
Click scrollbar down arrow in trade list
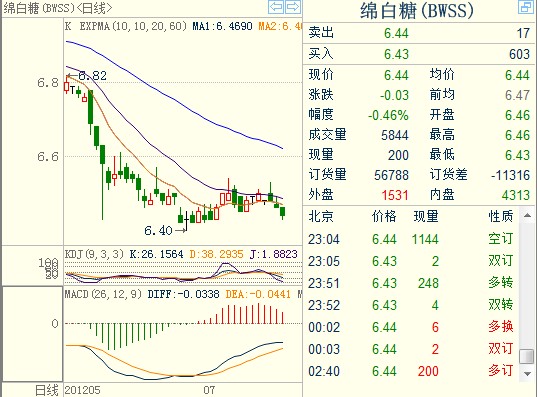(x=527, y=373)
